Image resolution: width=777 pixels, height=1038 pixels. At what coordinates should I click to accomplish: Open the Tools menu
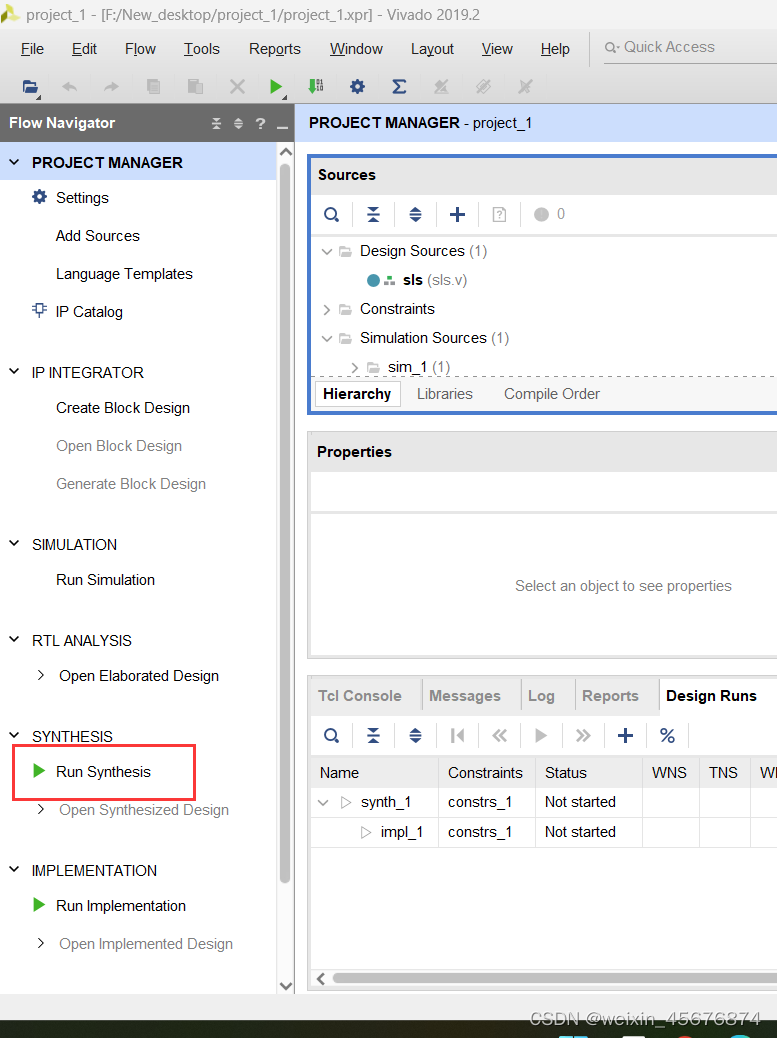[x=202, y=49]
